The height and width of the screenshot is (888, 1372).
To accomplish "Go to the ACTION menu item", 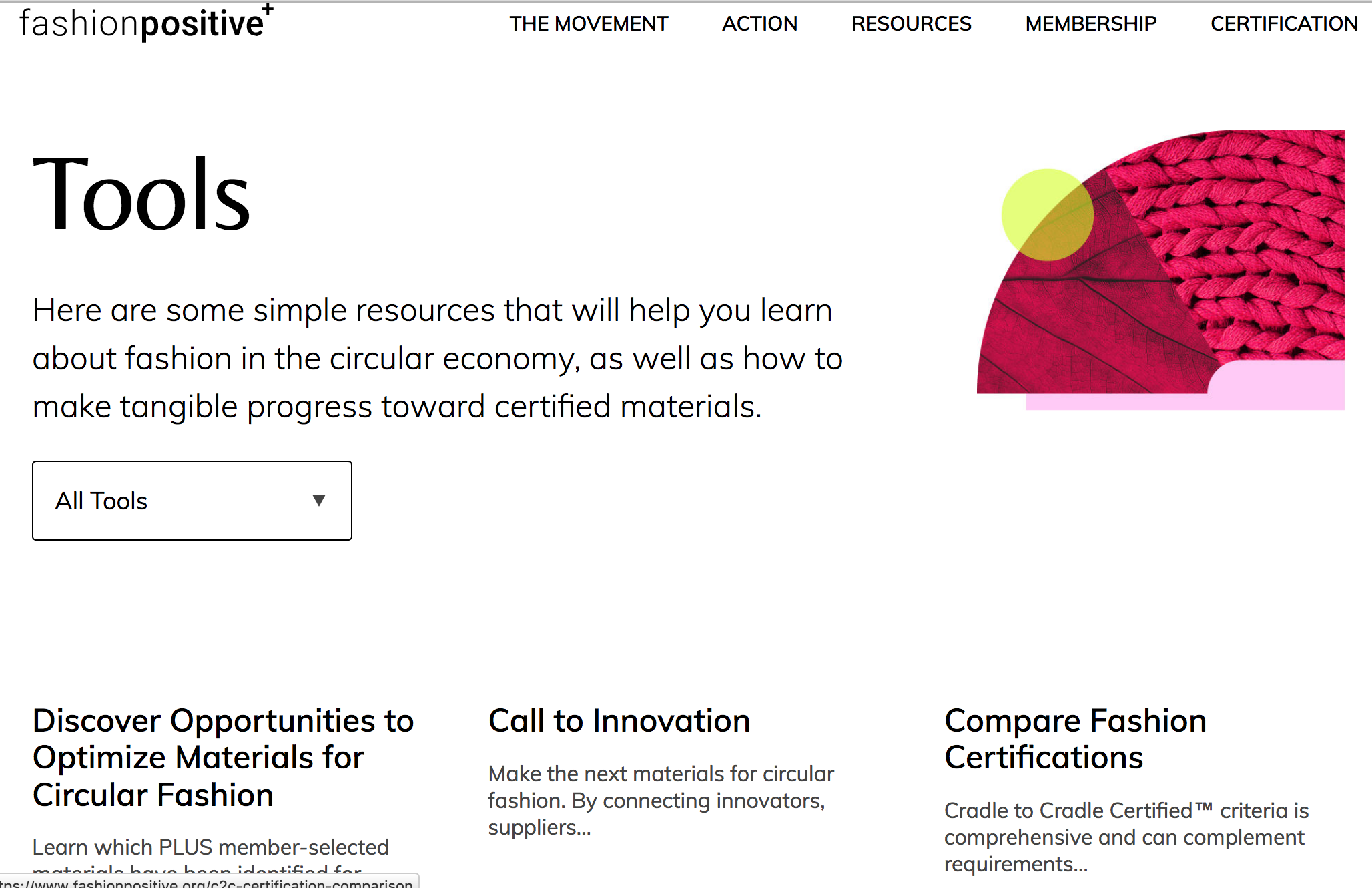I will [x=759, y=24].
